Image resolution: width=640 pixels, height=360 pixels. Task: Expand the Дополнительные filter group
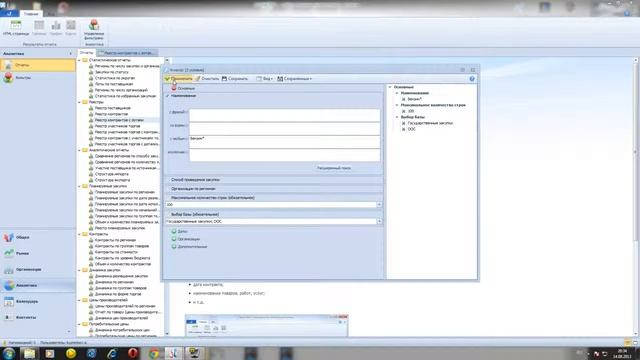[174, 247]
